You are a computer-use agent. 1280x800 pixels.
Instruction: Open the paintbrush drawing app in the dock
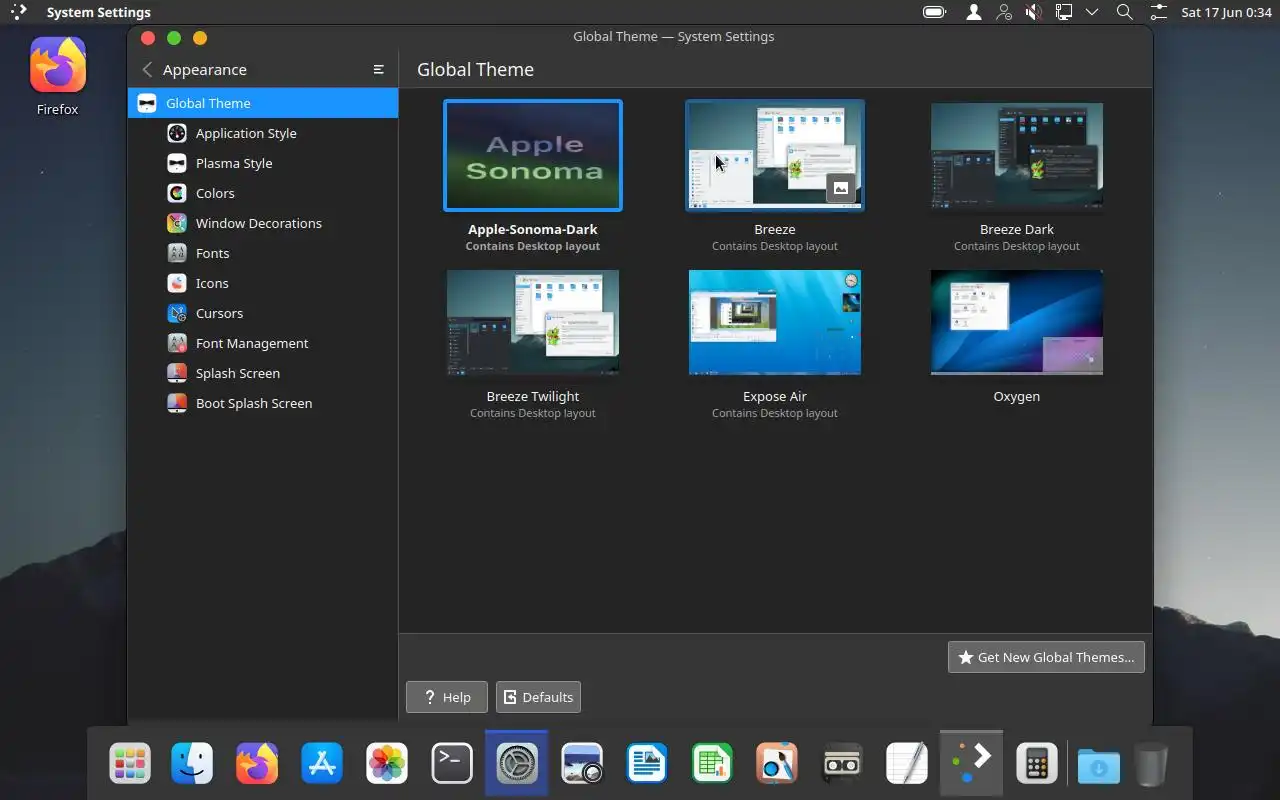[777, 764]
